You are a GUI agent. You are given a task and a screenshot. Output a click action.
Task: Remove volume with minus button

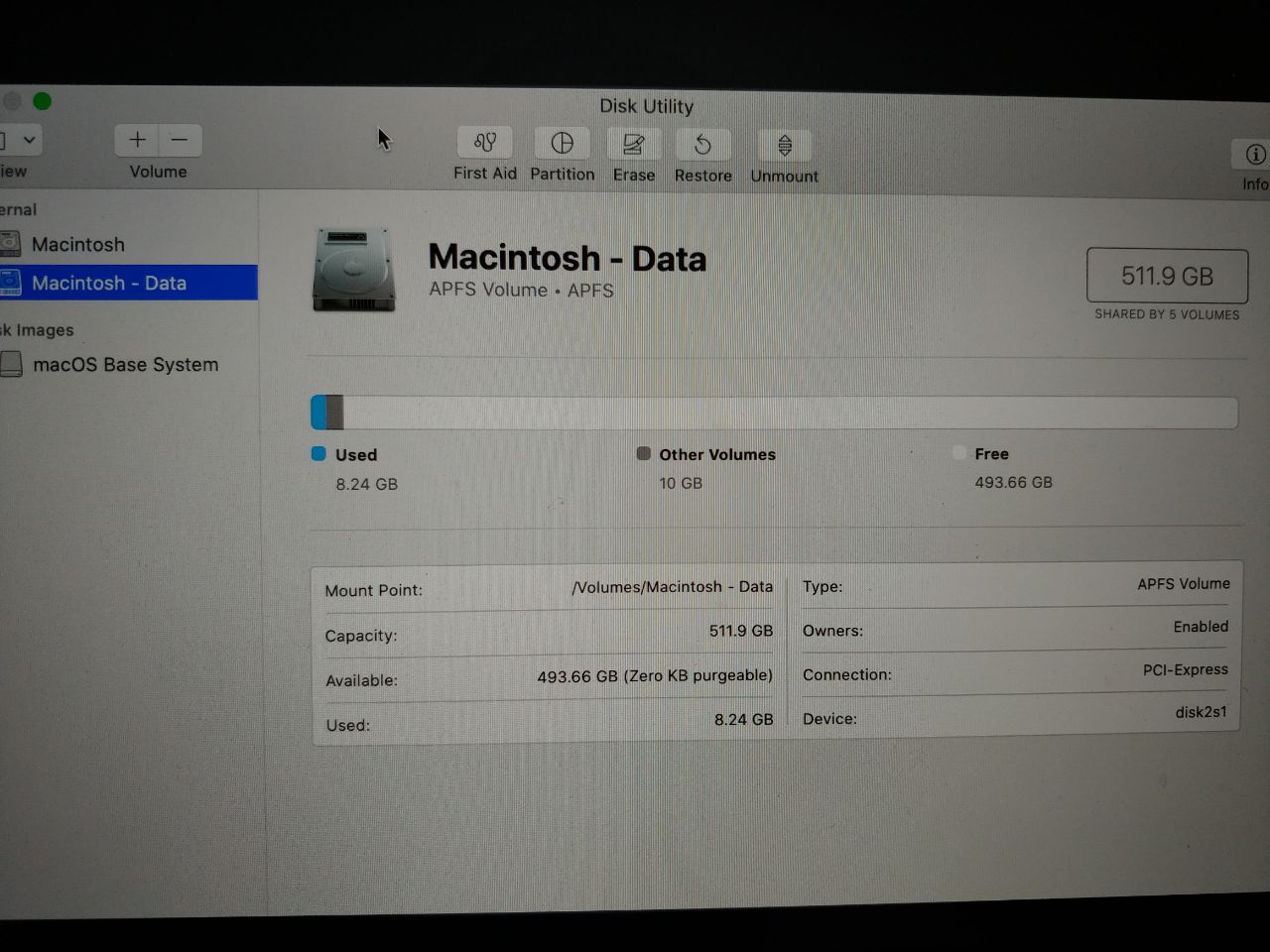point(180,140)
